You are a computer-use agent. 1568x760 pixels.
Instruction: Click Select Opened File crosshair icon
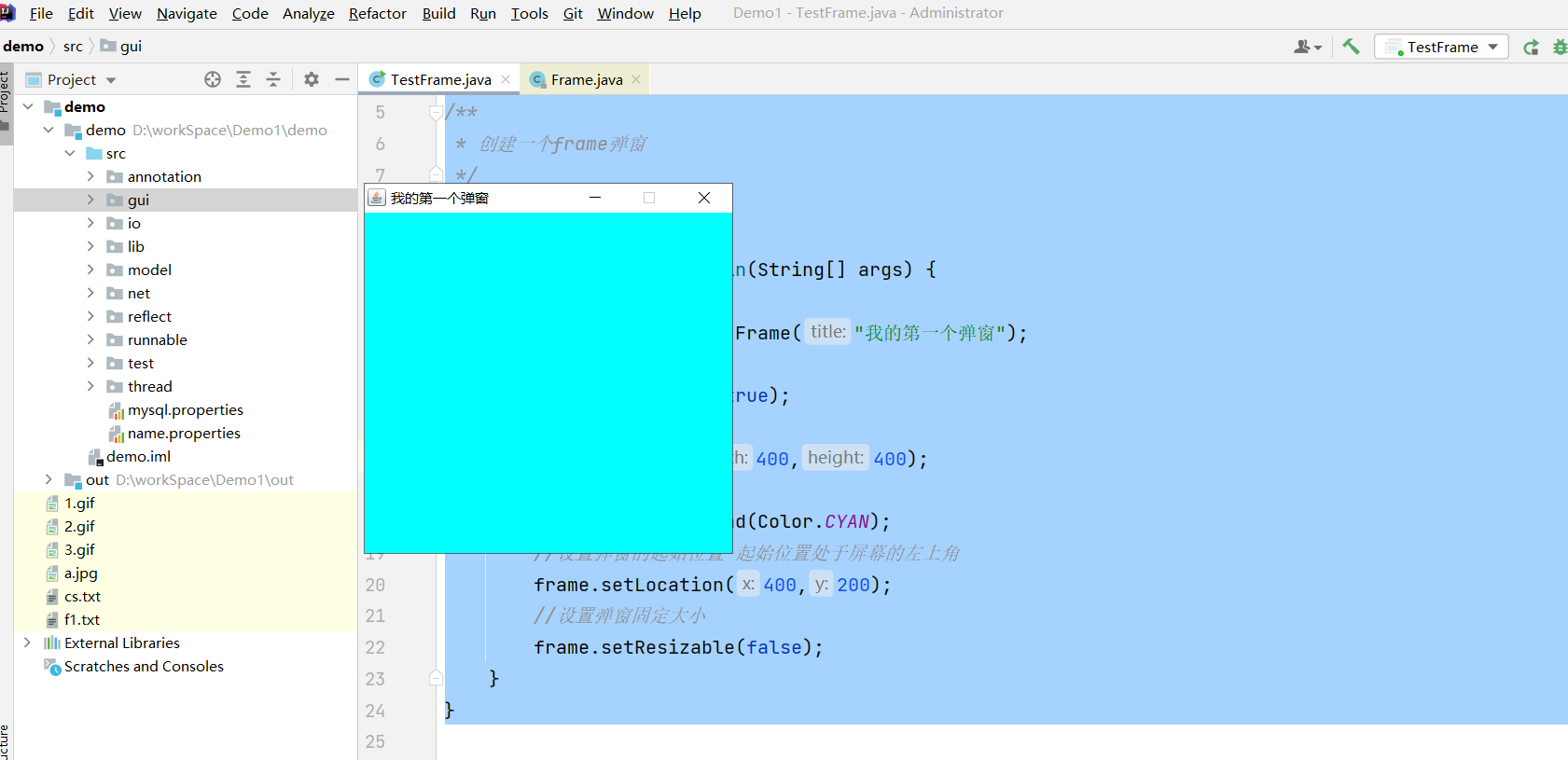tap(213, 80)
